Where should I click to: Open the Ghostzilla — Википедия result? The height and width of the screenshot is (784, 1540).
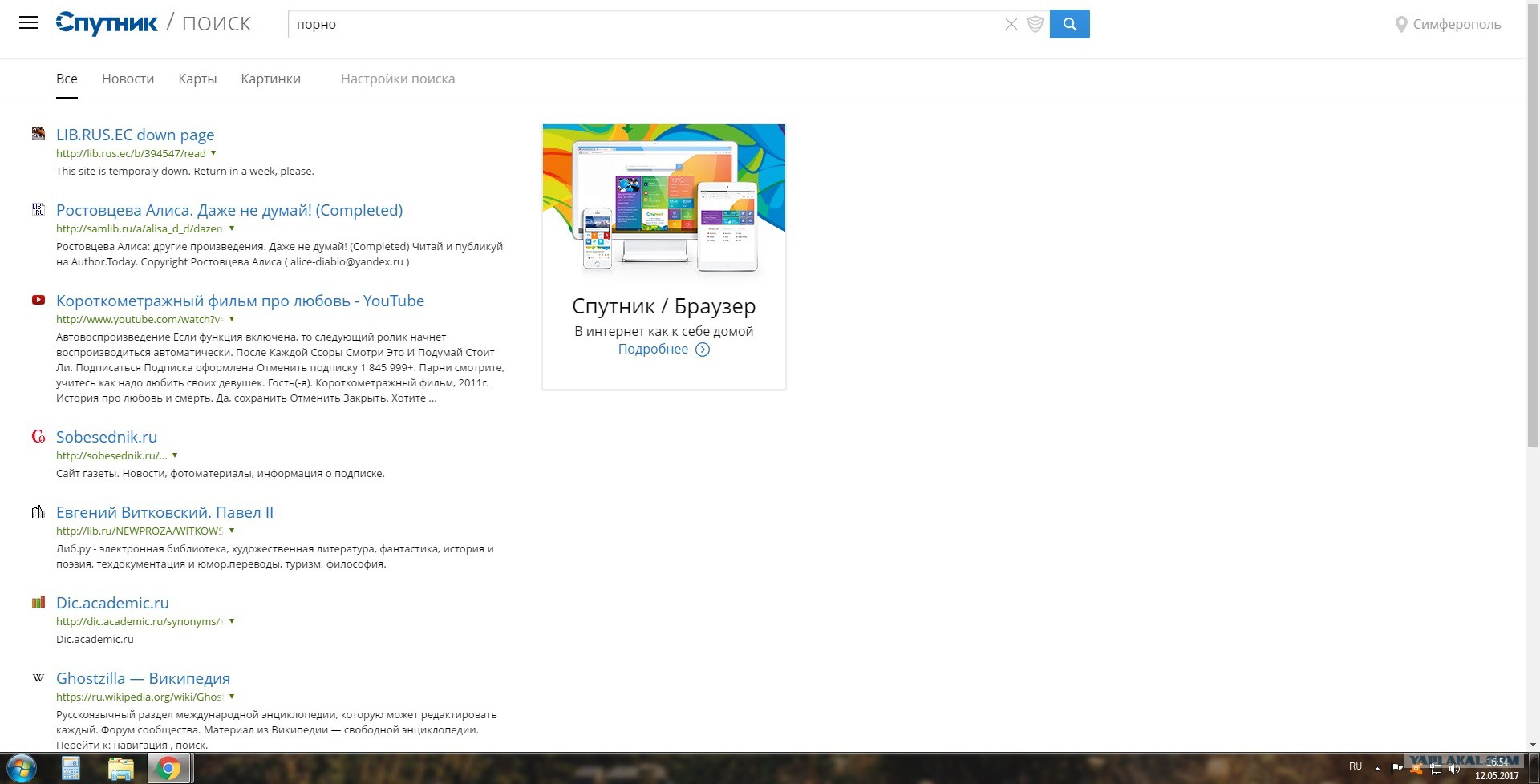(143, 678)
